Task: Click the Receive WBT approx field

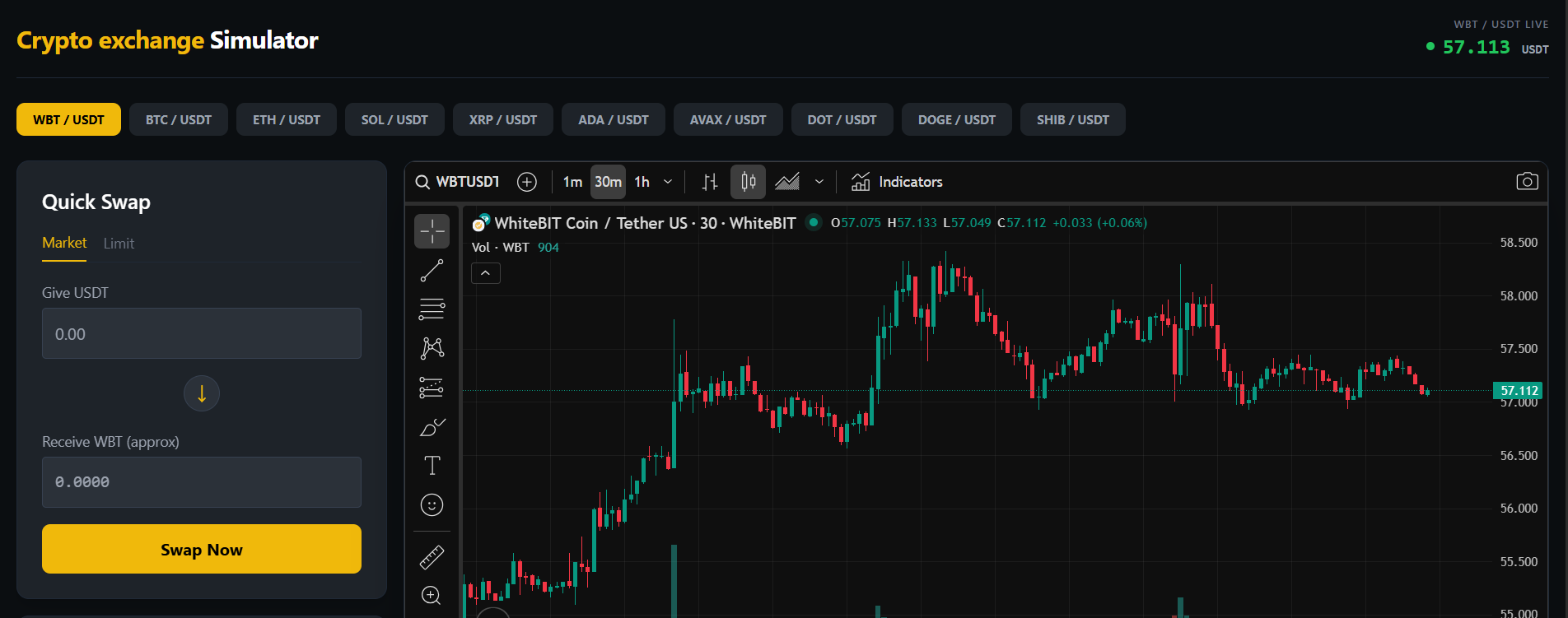Action: click(202, 482)
